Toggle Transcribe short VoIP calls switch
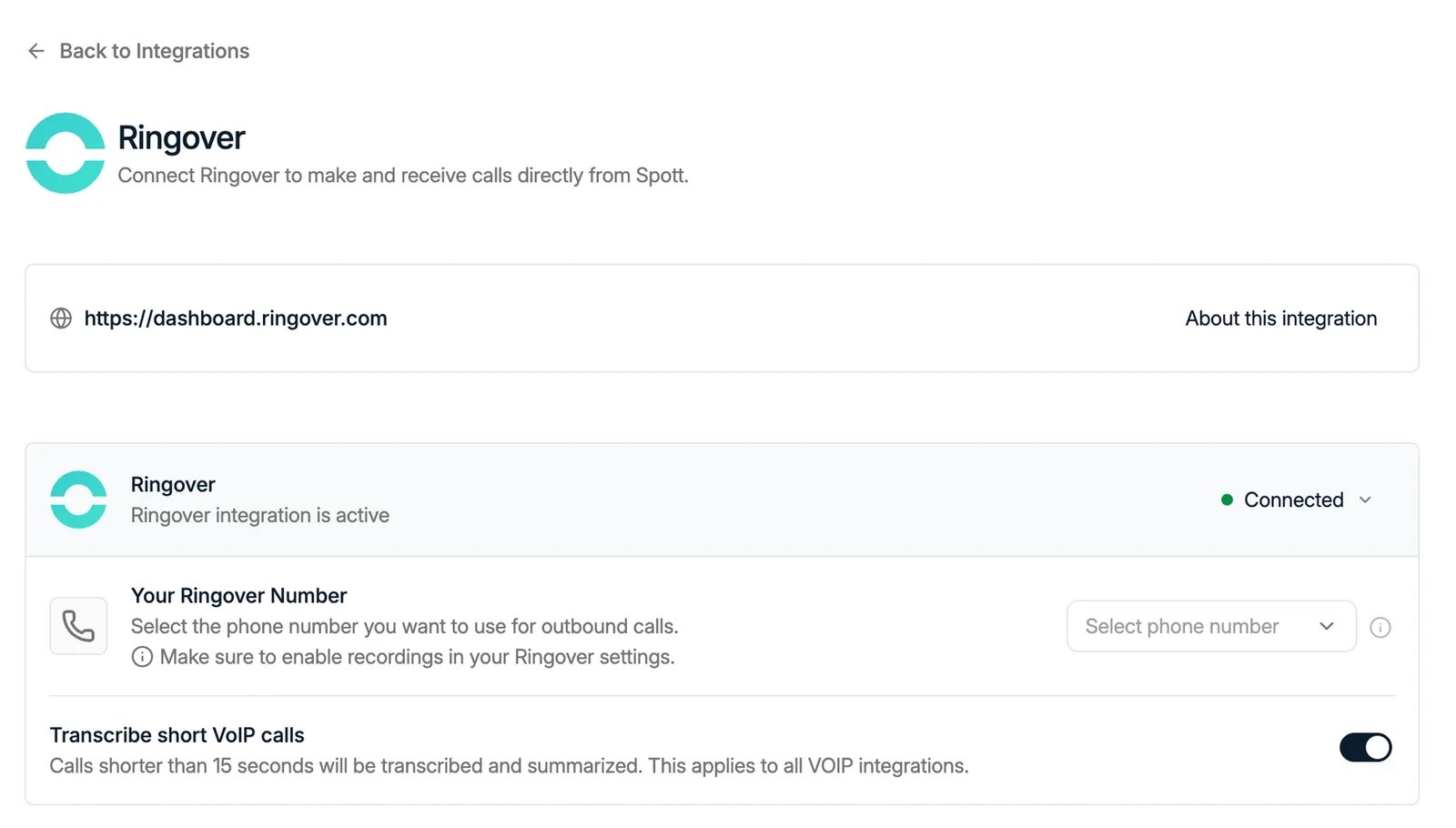The width and height of the screenshot is (1456, 828). [x=1365, y=747]
